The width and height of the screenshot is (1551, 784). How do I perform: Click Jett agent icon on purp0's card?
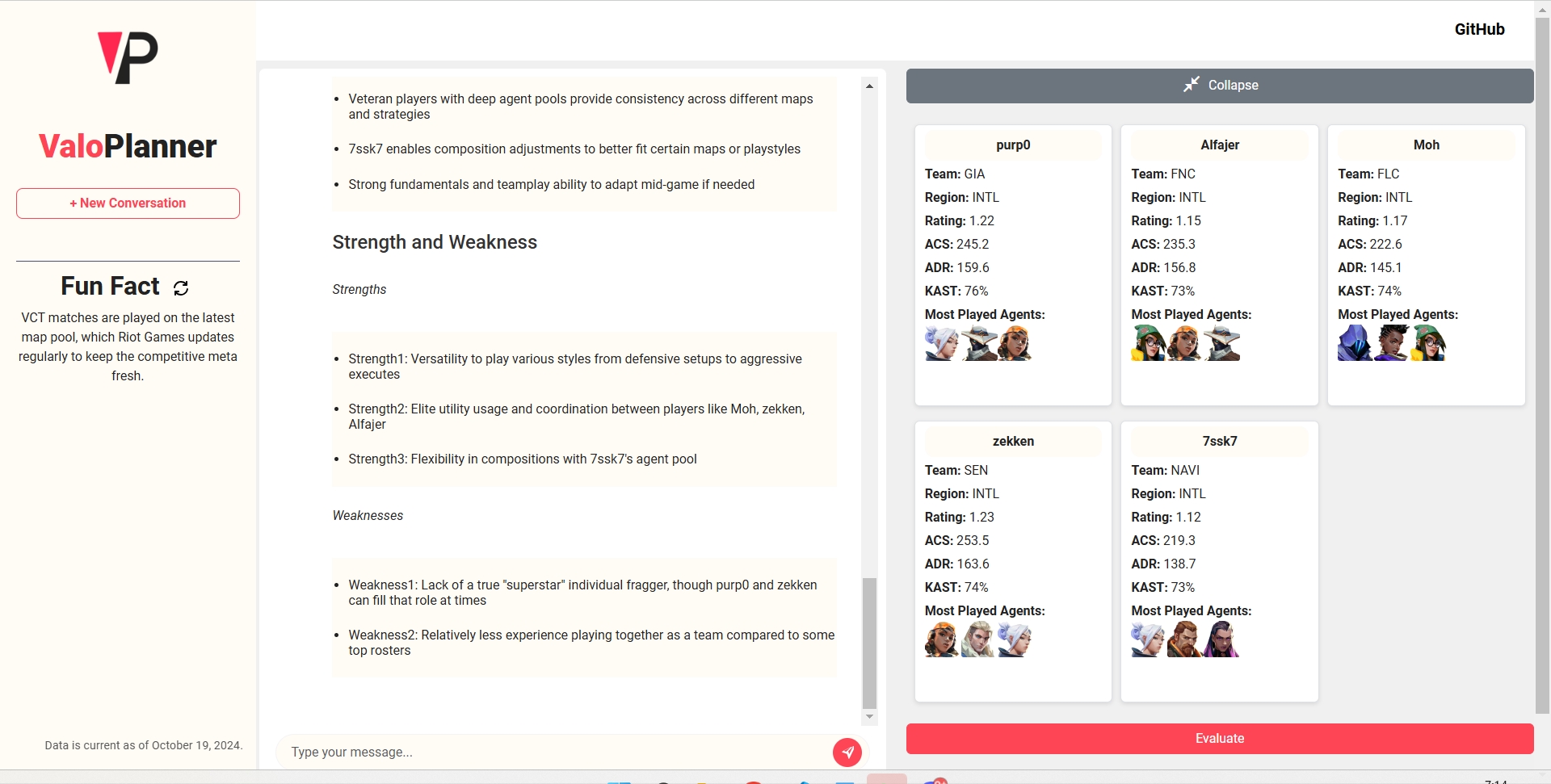tap(942, 343)
